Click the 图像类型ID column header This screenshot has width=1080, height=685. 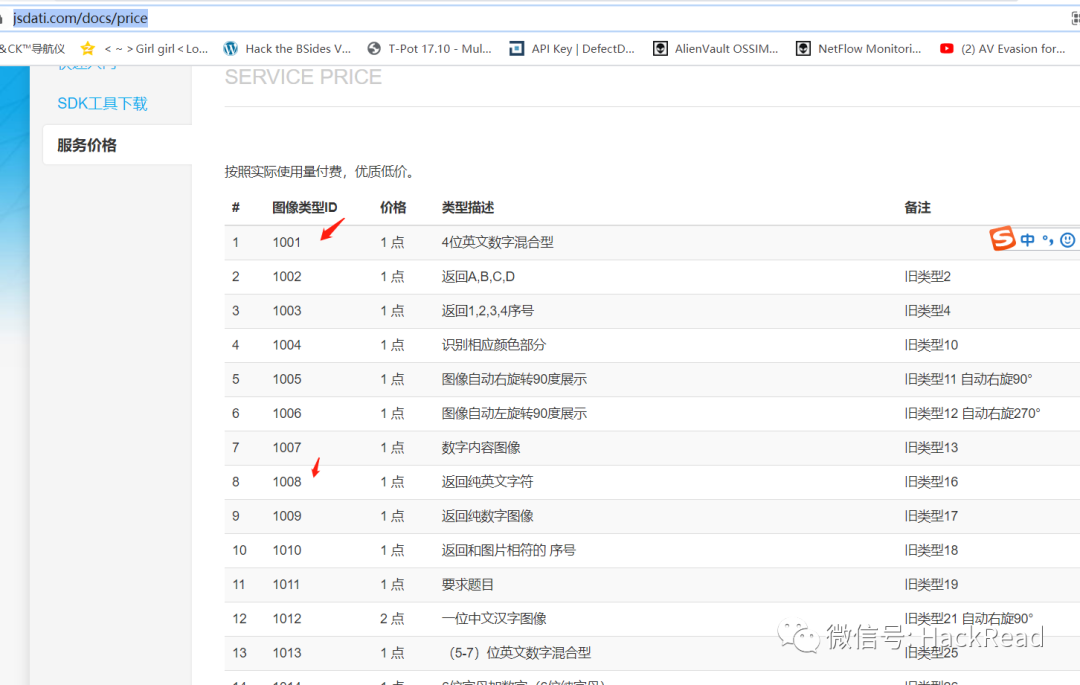pyautogui.click(x=304, y=207)
